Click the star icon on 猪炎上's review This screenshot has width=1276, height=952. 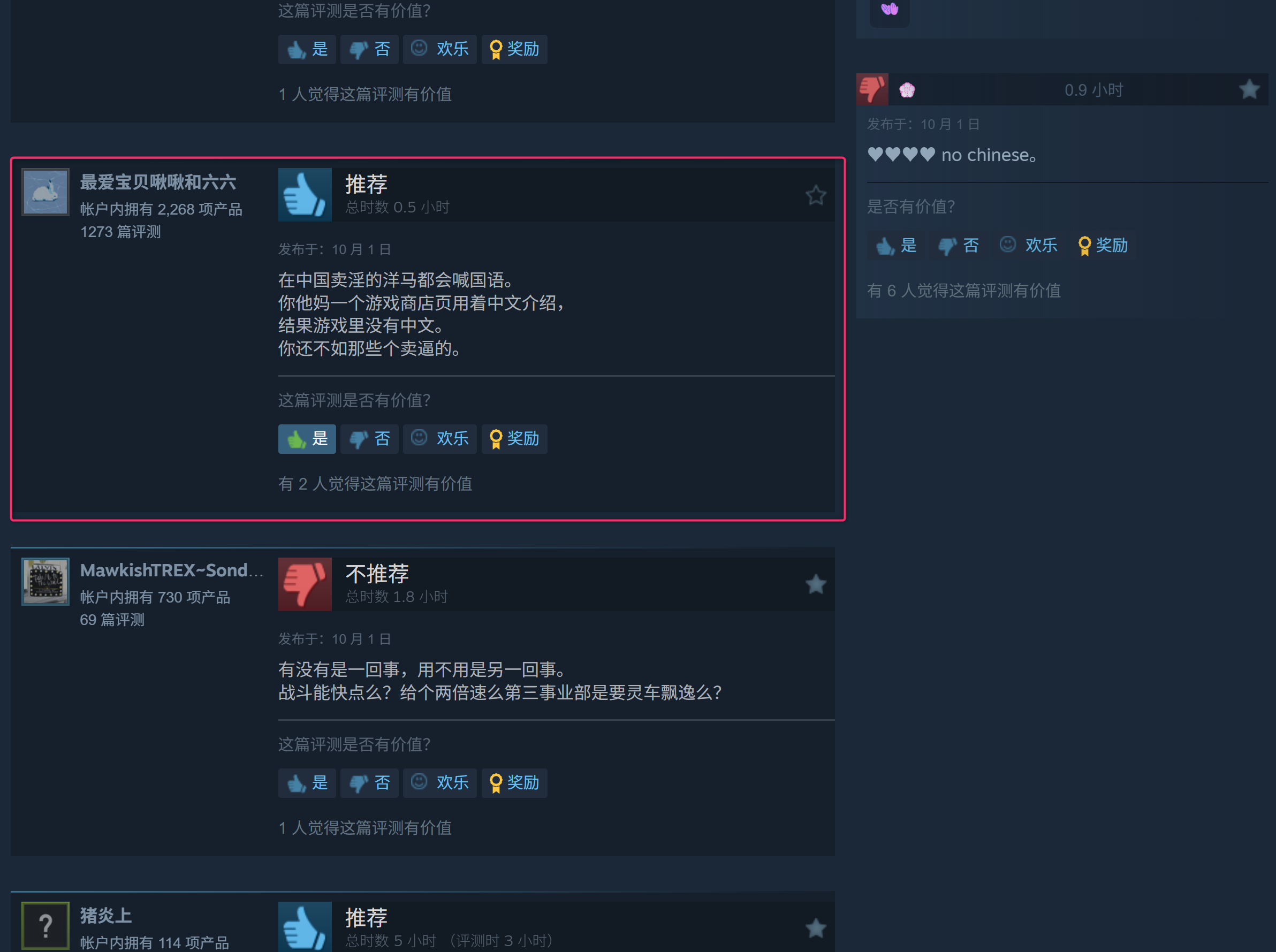pos(816,928)
